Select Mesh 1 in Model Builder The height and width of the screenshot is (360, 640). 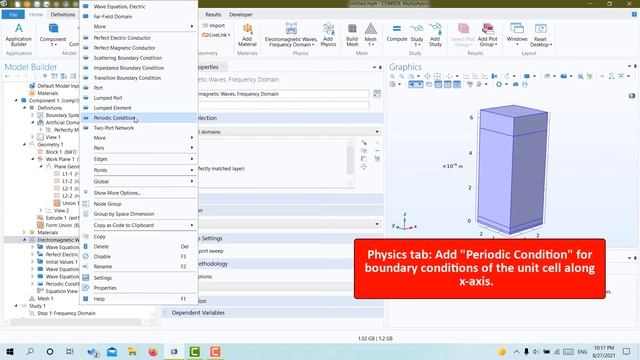point(45,298)
